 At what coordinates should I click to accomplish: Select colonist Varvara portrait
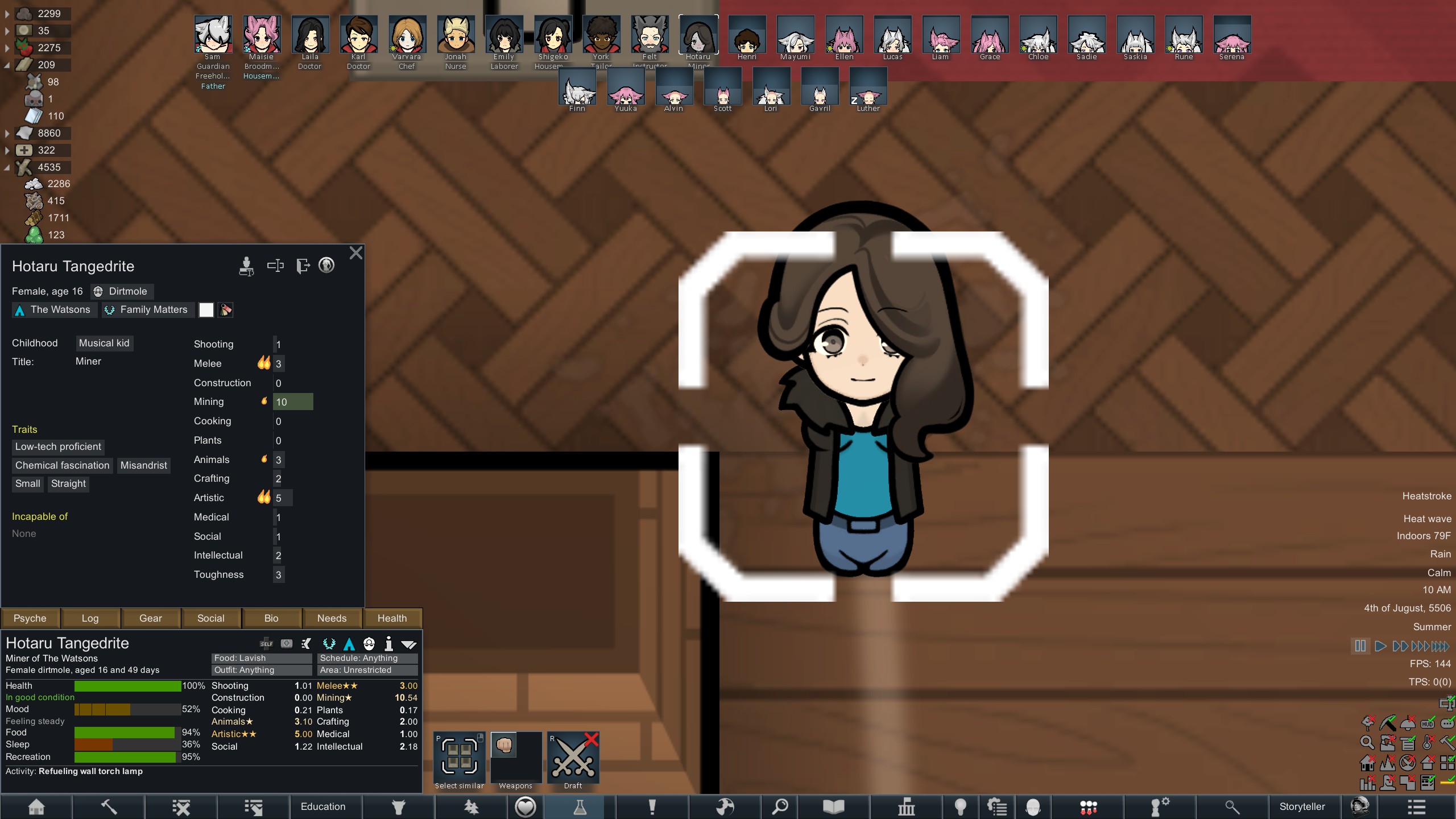tap(407, 35)
